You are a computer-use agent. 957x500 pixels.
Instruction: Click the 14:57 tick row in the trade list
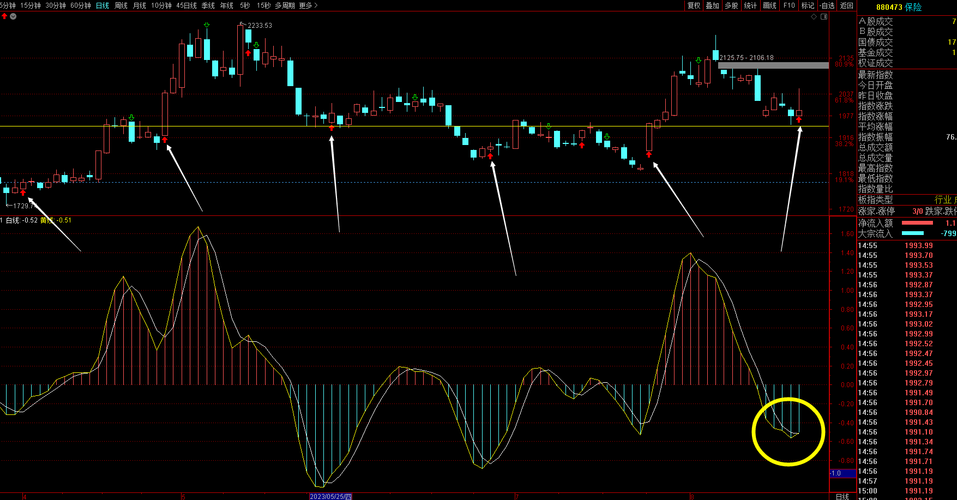point(907,481)
